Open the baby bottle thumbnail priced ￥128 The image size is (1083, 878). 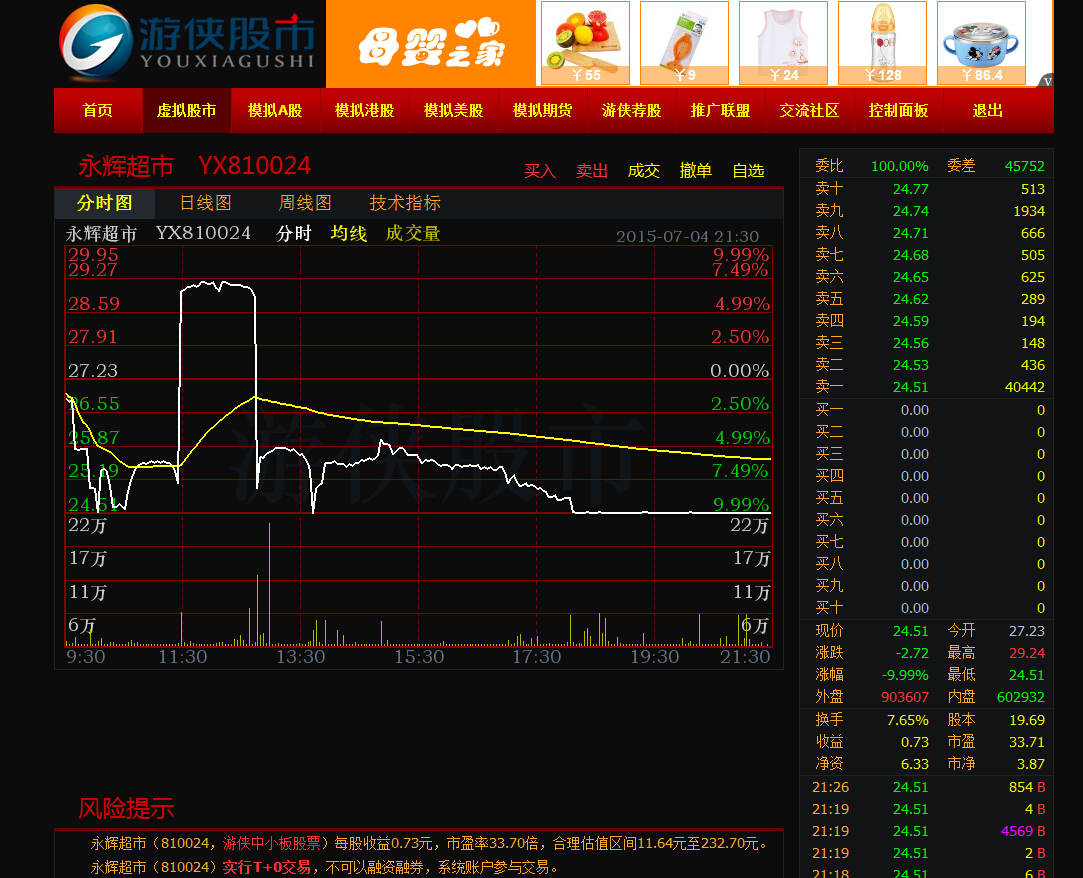[x=882, y=43]
